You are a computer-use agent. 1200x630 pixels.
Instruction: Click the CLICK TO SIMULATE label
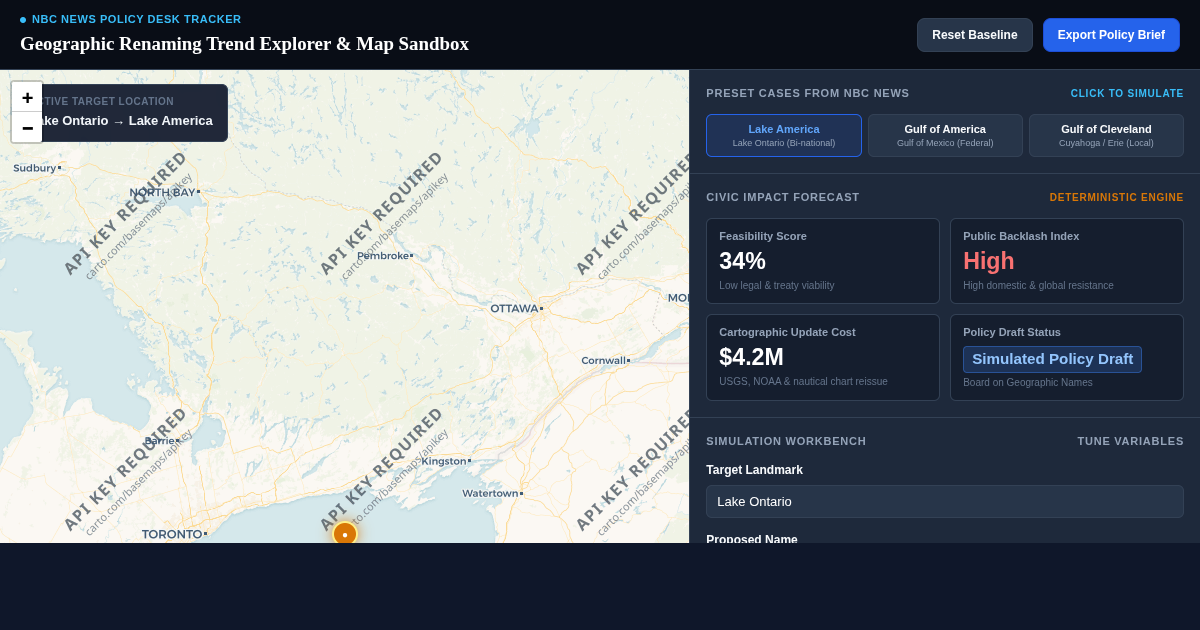tap(1127, 93)
